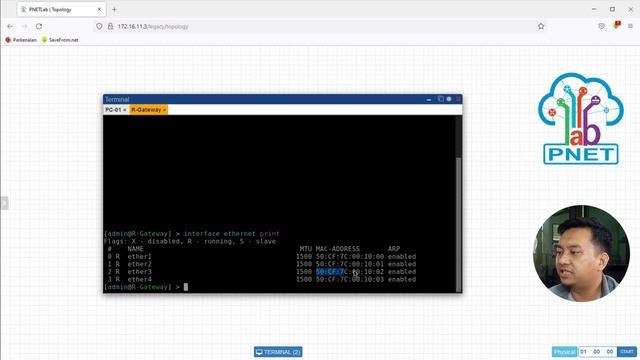Close the PNETLab Topology browser tab

click(x=99, y=9)
